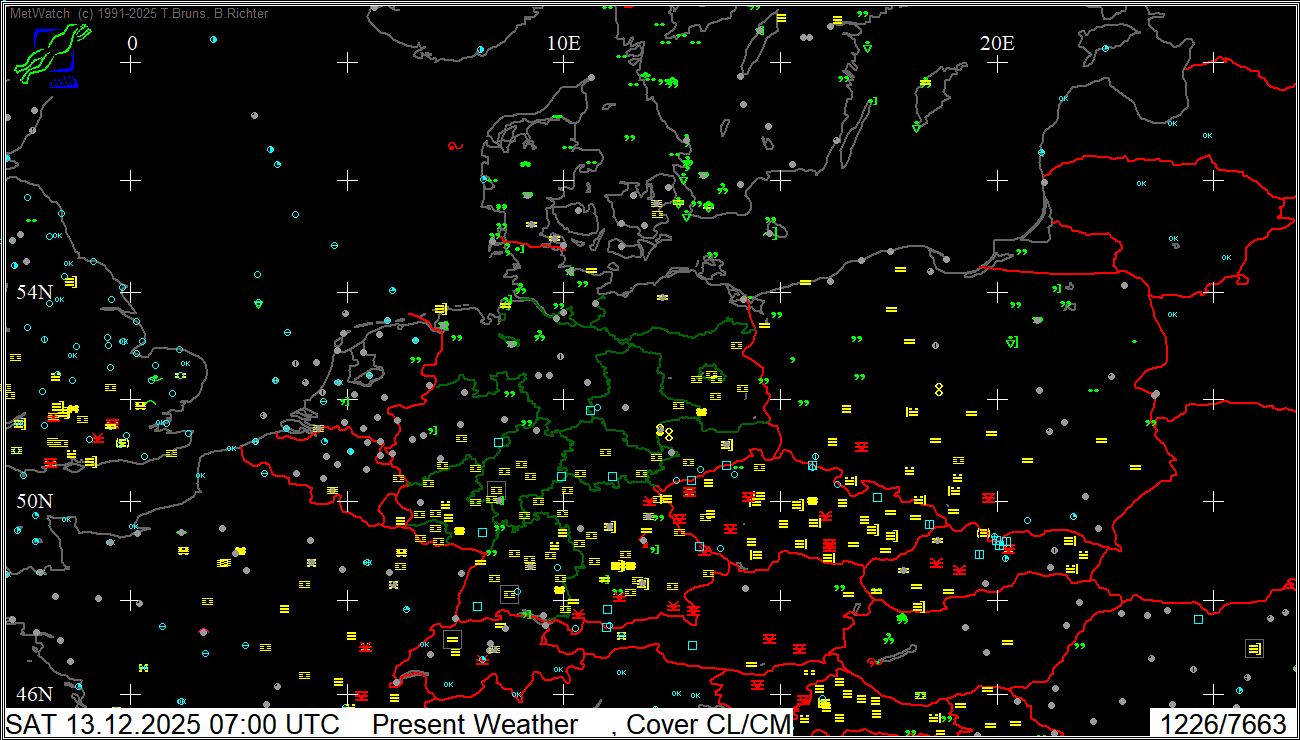
Task: Click the 50N latitude label
Action: 34,500
